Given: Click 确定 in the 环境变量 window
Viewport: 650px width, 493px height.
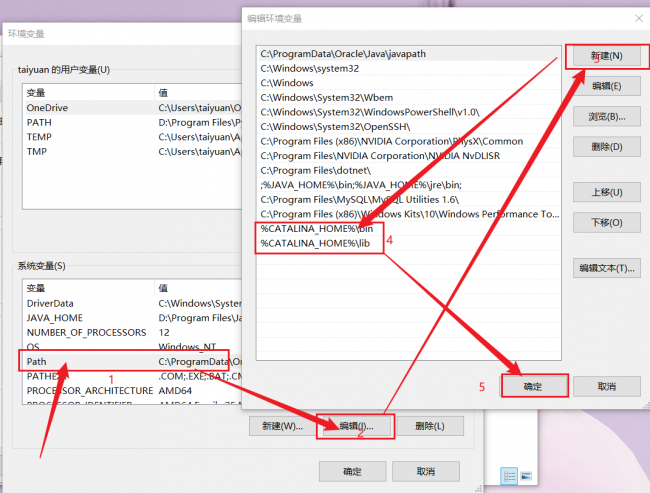Looking at the screenshot, I should click(x=352, y=471).
